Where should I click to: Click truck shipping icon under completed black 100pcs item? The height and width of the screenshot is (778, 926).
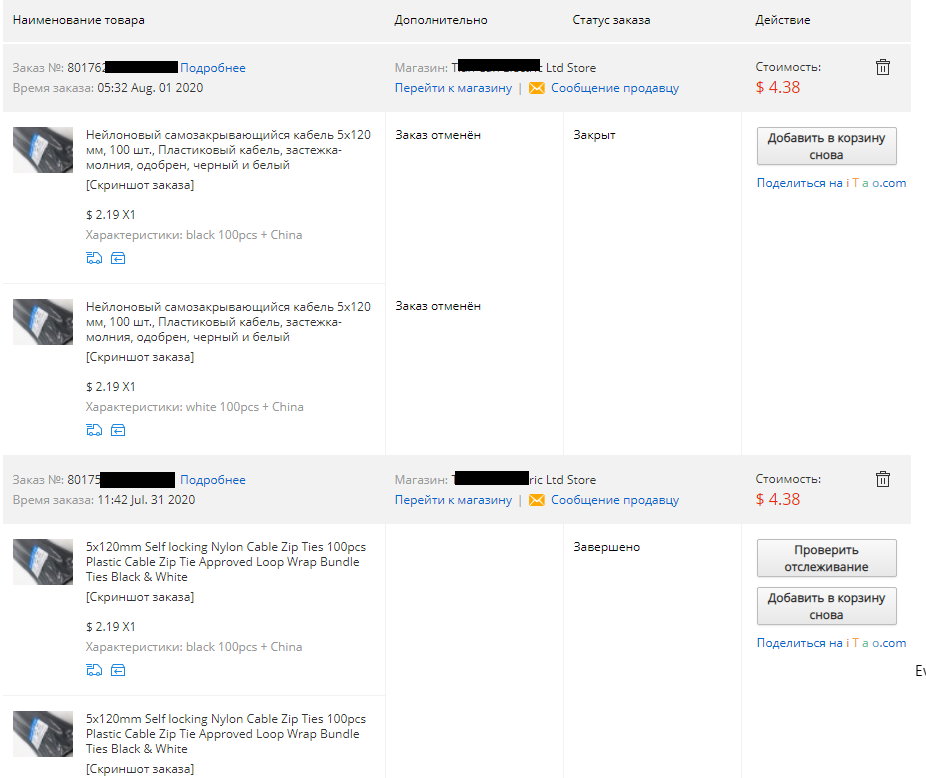coord(94,670)
